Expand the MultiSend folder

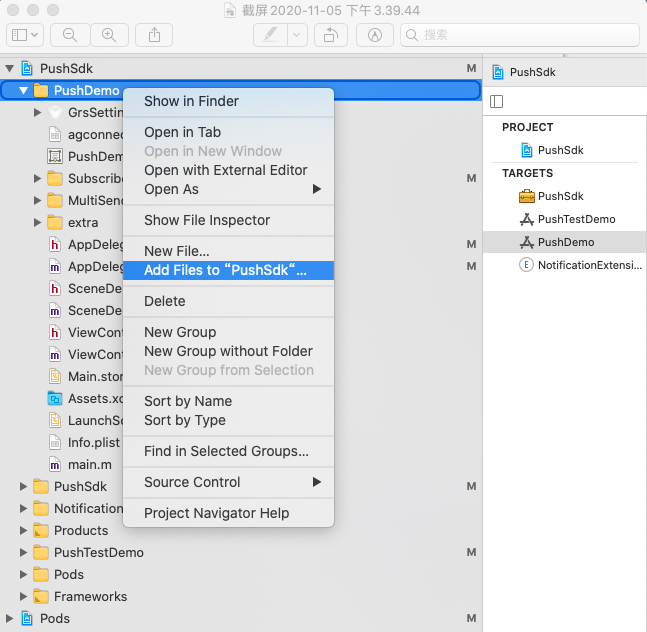click(38, 200)
